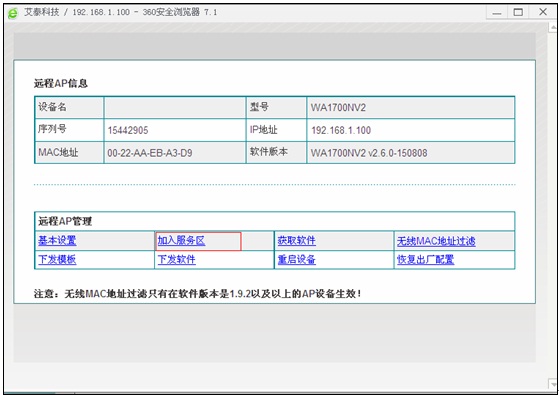Click the 远程AP管理 heading
Image resolution: width=559 pixels, height=395 pixels.
coord(65,221)
